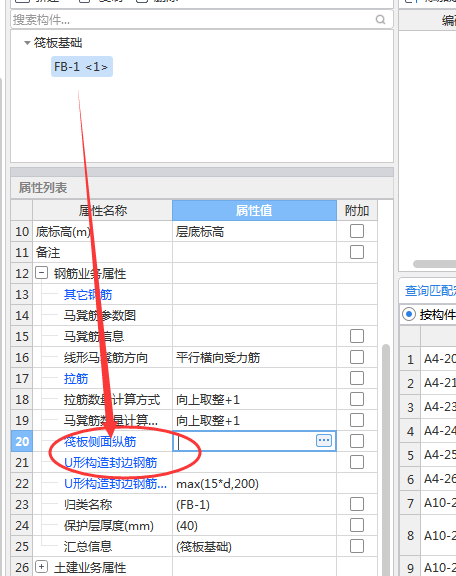Screen dimensions: 456x576
Task: Toggle 附加 checkbox for 马凳筋数量计算 row
Action: click(x=357, y=420)
